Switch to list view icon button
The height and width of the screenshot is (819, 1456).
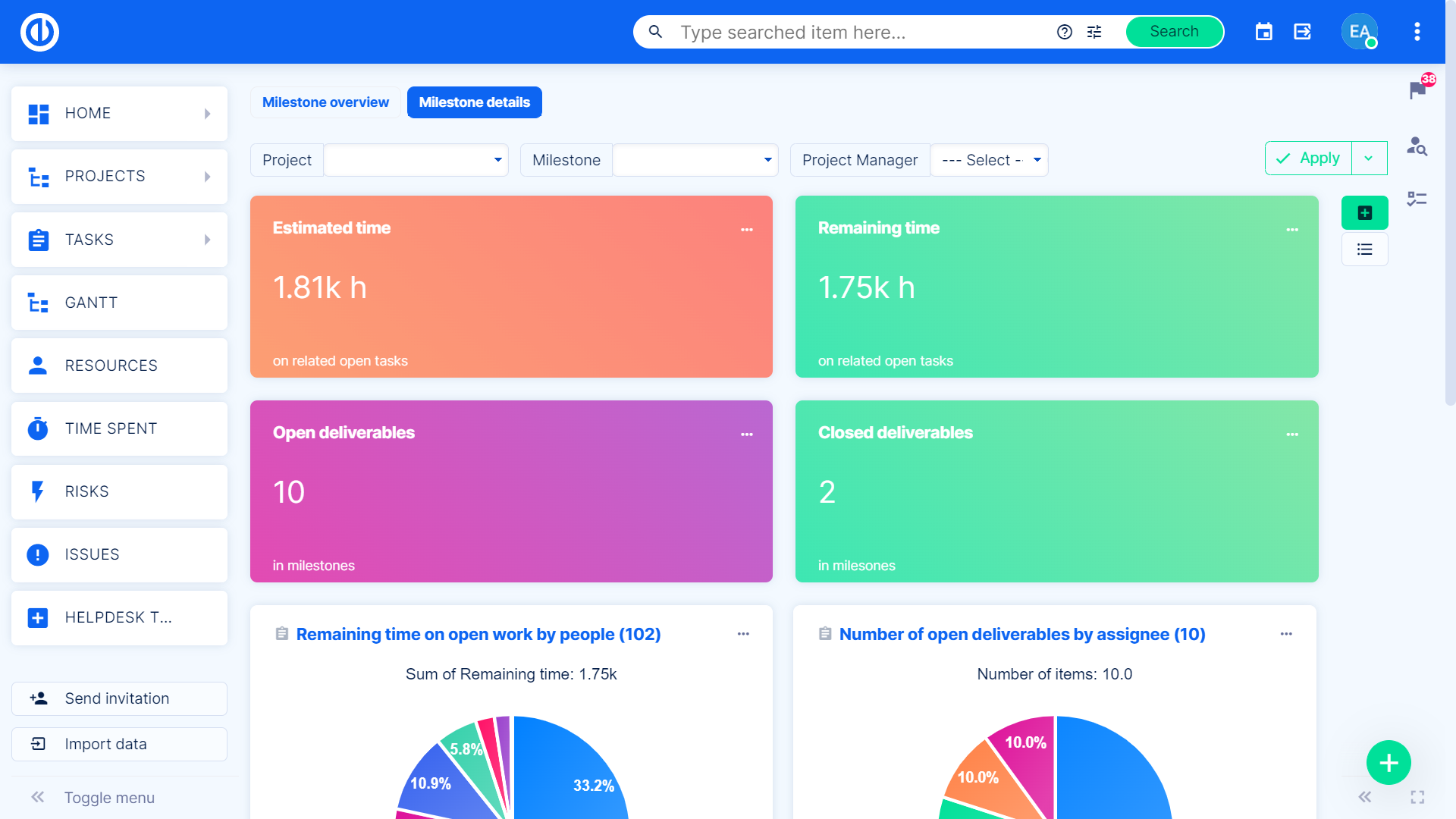(1364, 249)
